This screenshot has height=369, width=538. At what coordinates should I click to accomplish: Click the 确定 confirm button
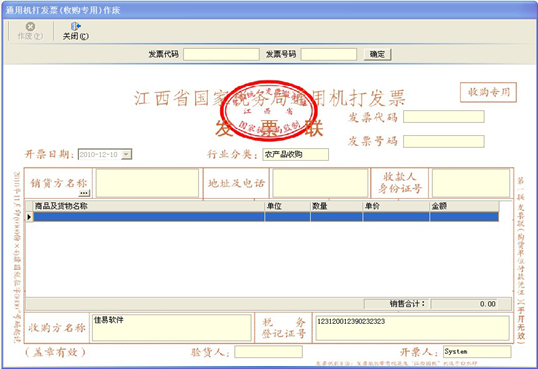click(377, 54)
